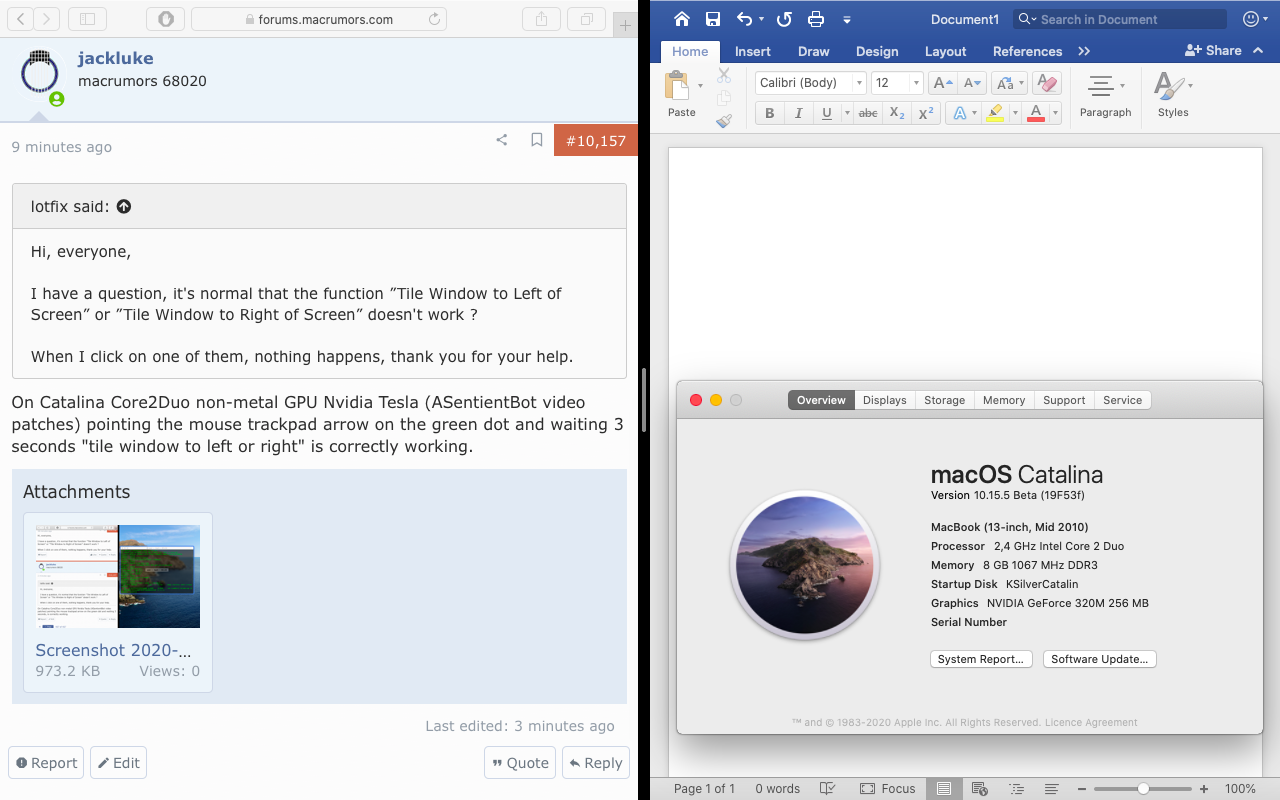Collapse the ribbon with the chevron

1260,51
